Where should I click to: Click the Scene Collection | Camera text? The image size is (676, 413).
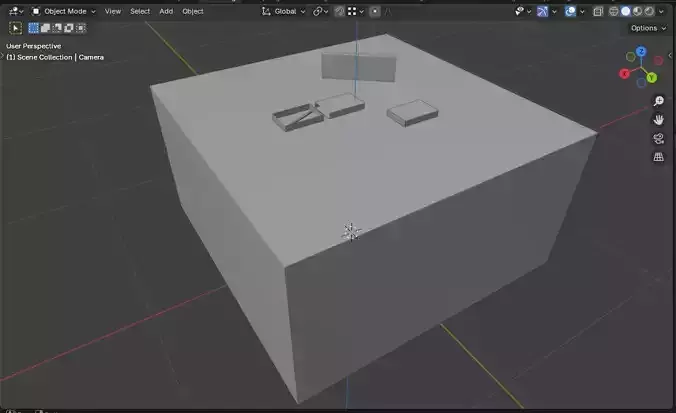[x=55, y=57]
